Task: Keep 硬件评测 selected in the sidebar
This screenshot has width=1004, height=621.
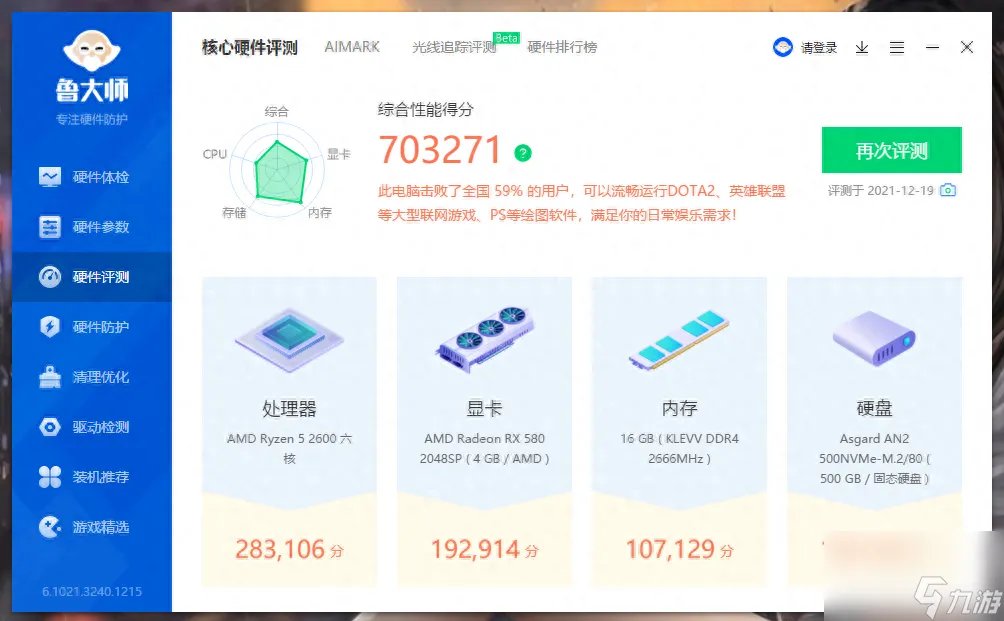Action: coord(85,277)
